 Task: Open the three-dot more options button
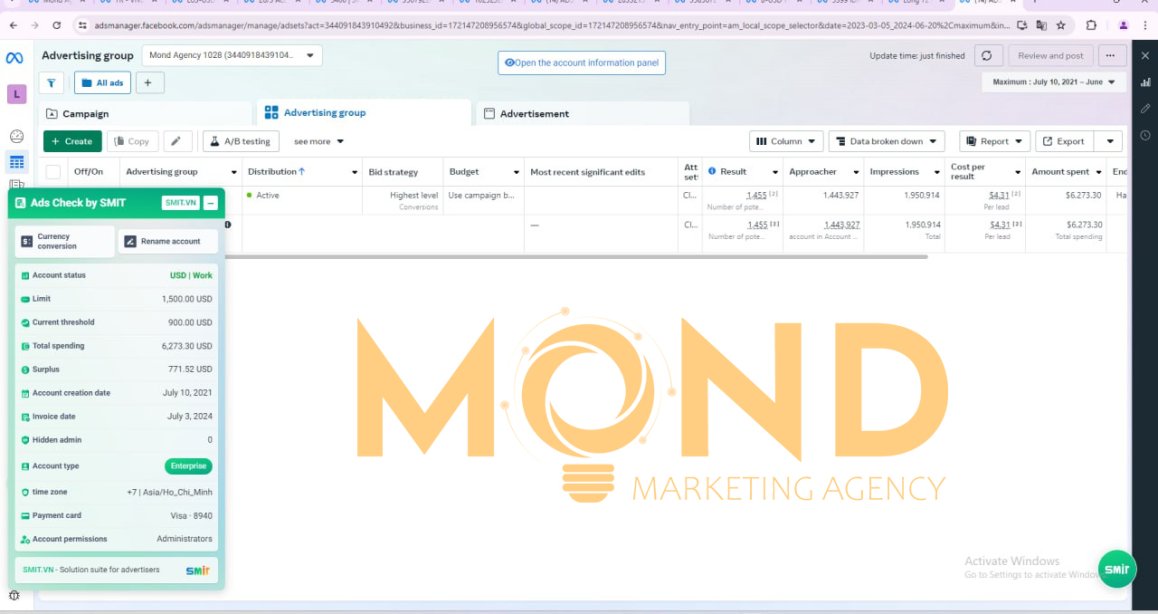pos(1110,55)
